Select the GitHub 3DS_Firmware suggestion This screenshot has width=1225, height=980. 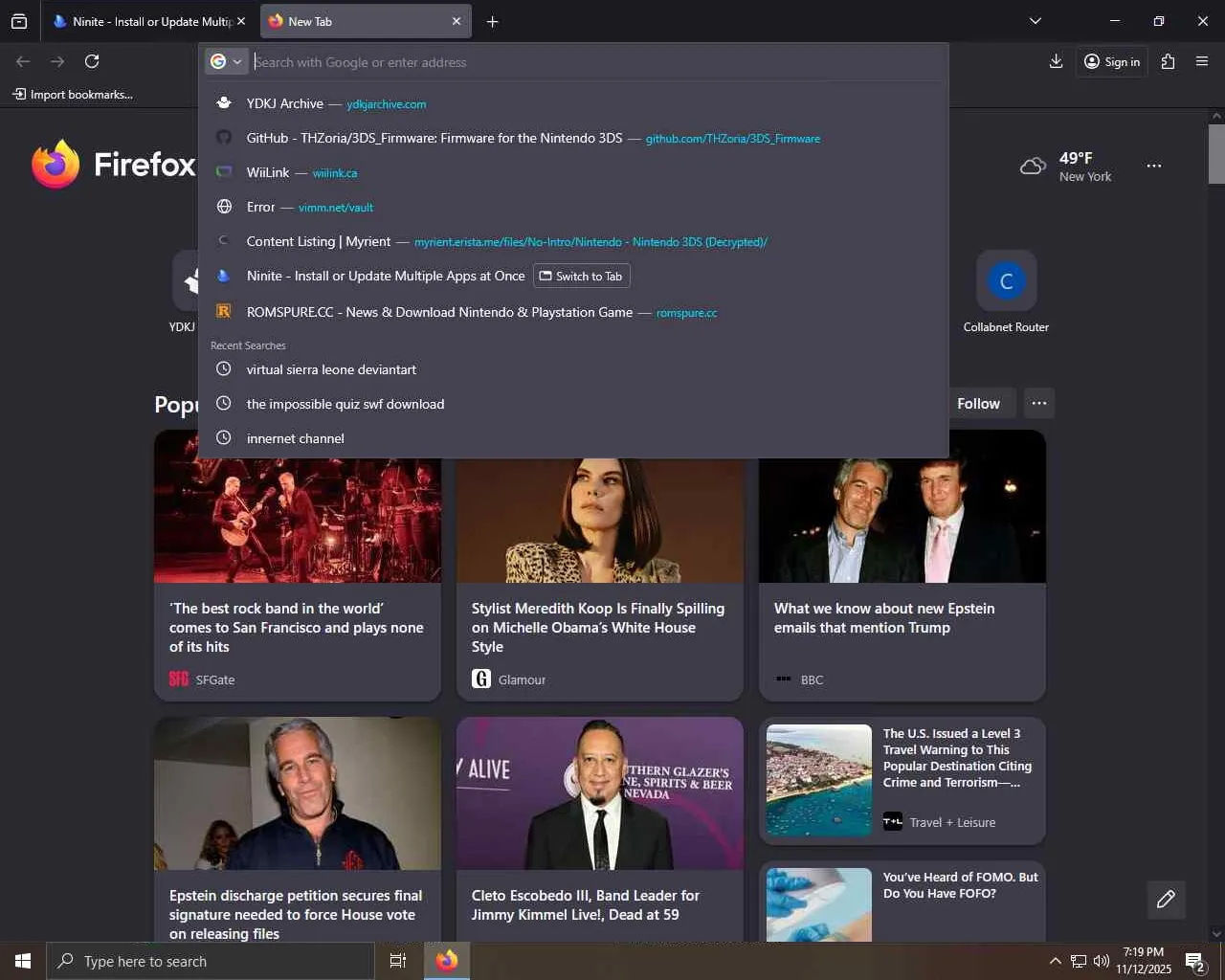573,138
